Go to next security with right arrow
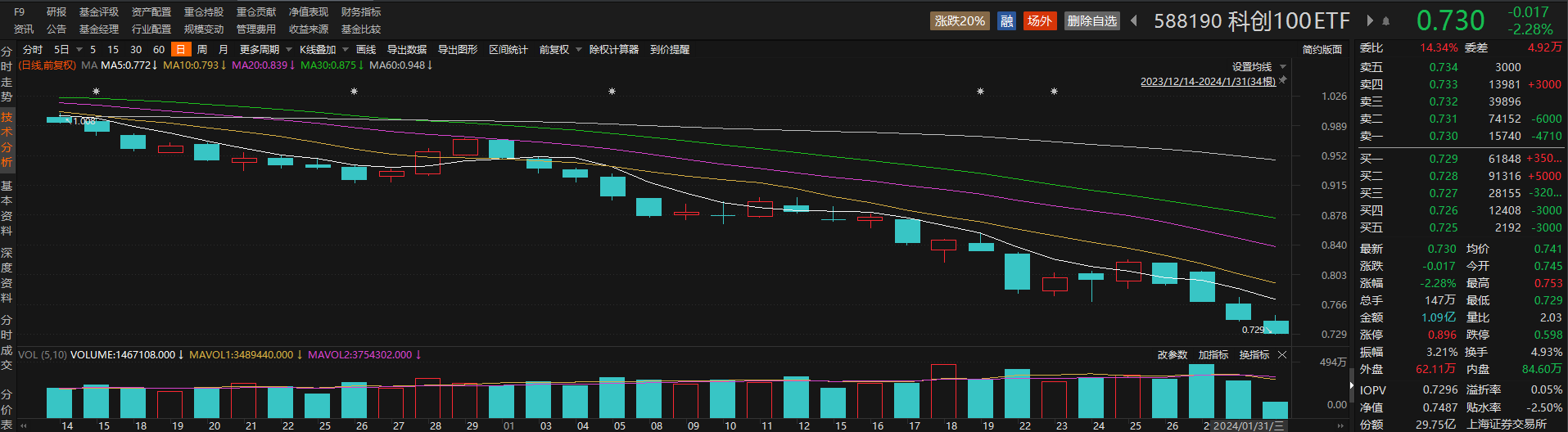Image resolution: width=1568 pixels, height=432 pixels. [1370, 20]
